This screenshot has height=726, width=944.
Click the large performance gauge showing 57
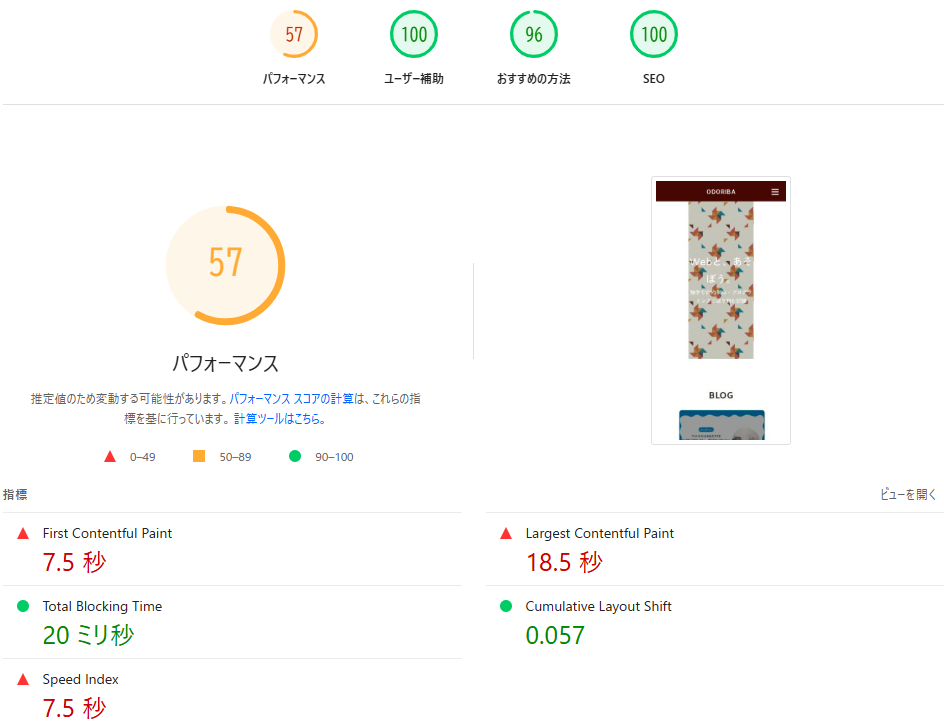point(226,265)
